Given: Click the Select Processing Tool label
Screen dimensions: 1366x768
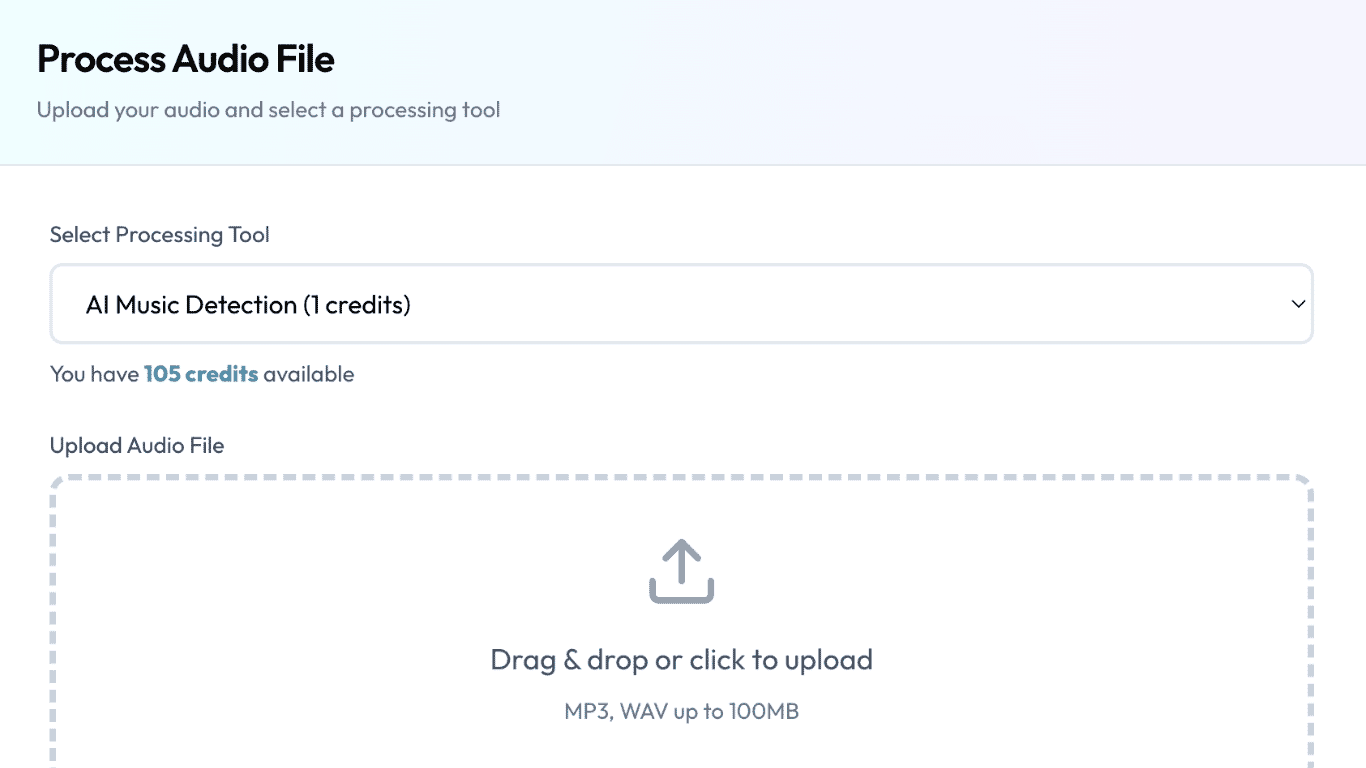Looking at the screenshot, I should (x=160, y=235).
